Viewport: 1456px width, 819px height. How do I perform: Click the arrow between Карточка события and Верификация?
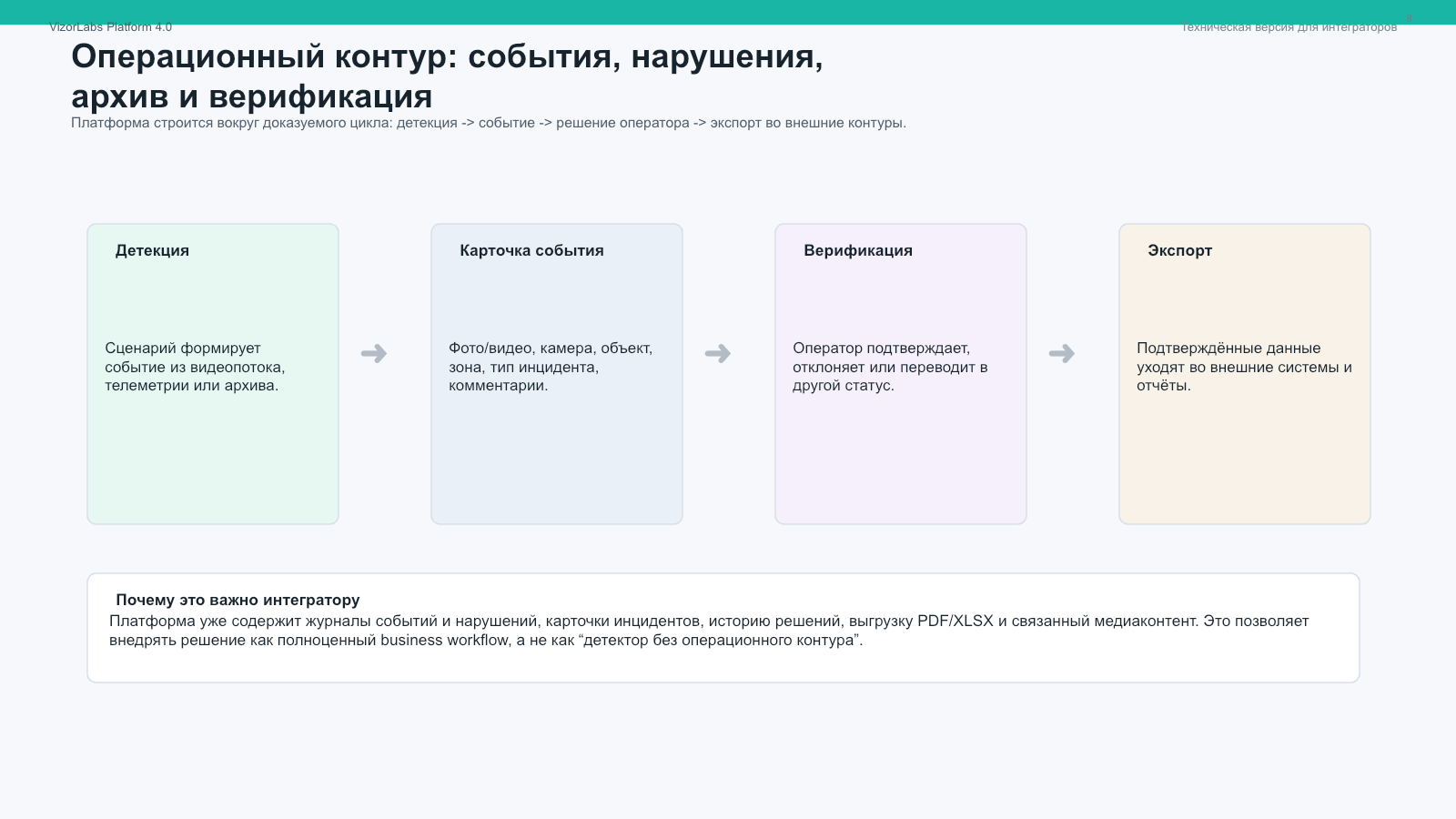coord(718,353)
